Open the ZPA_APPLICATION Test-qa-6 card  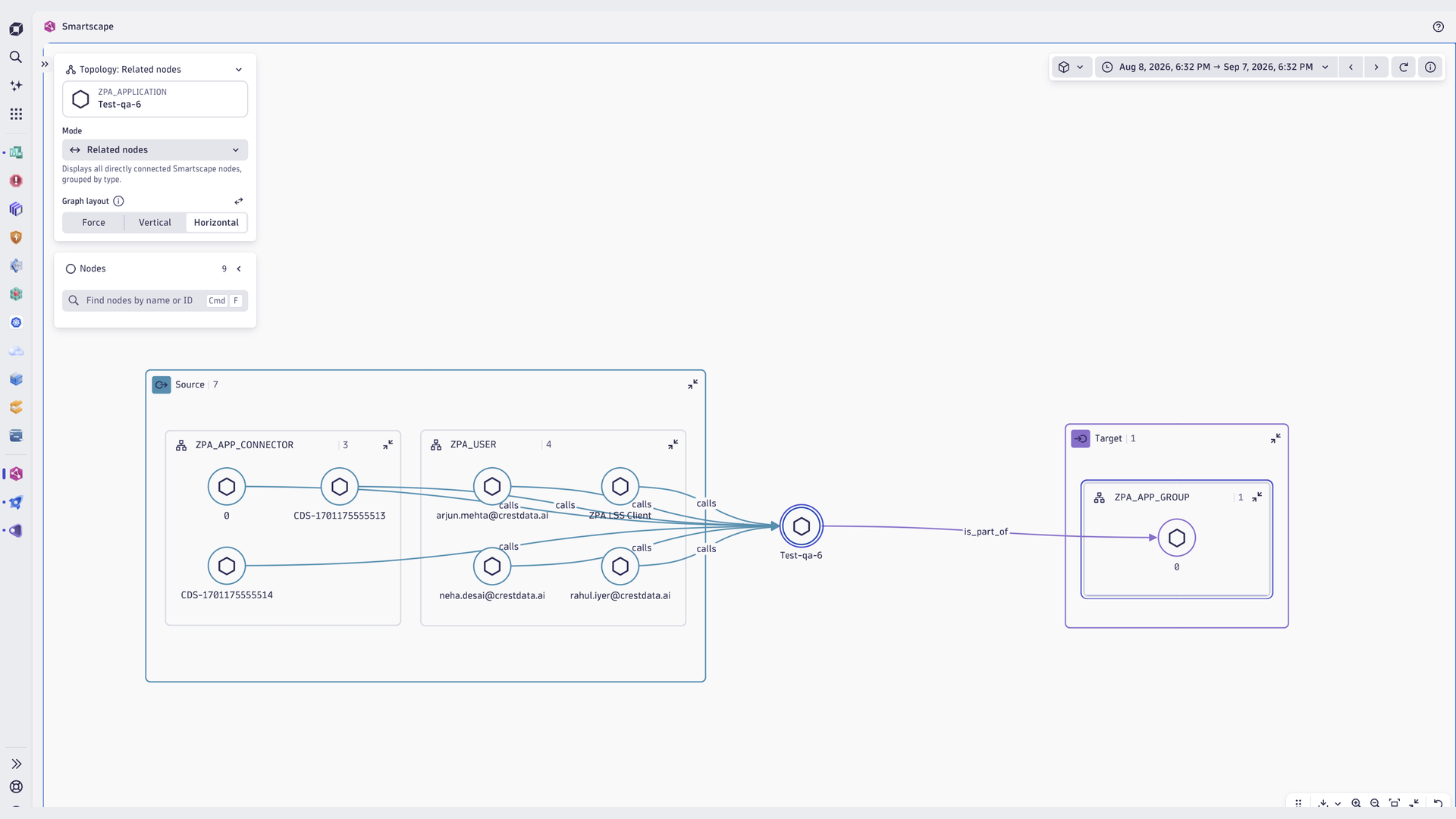155,99
